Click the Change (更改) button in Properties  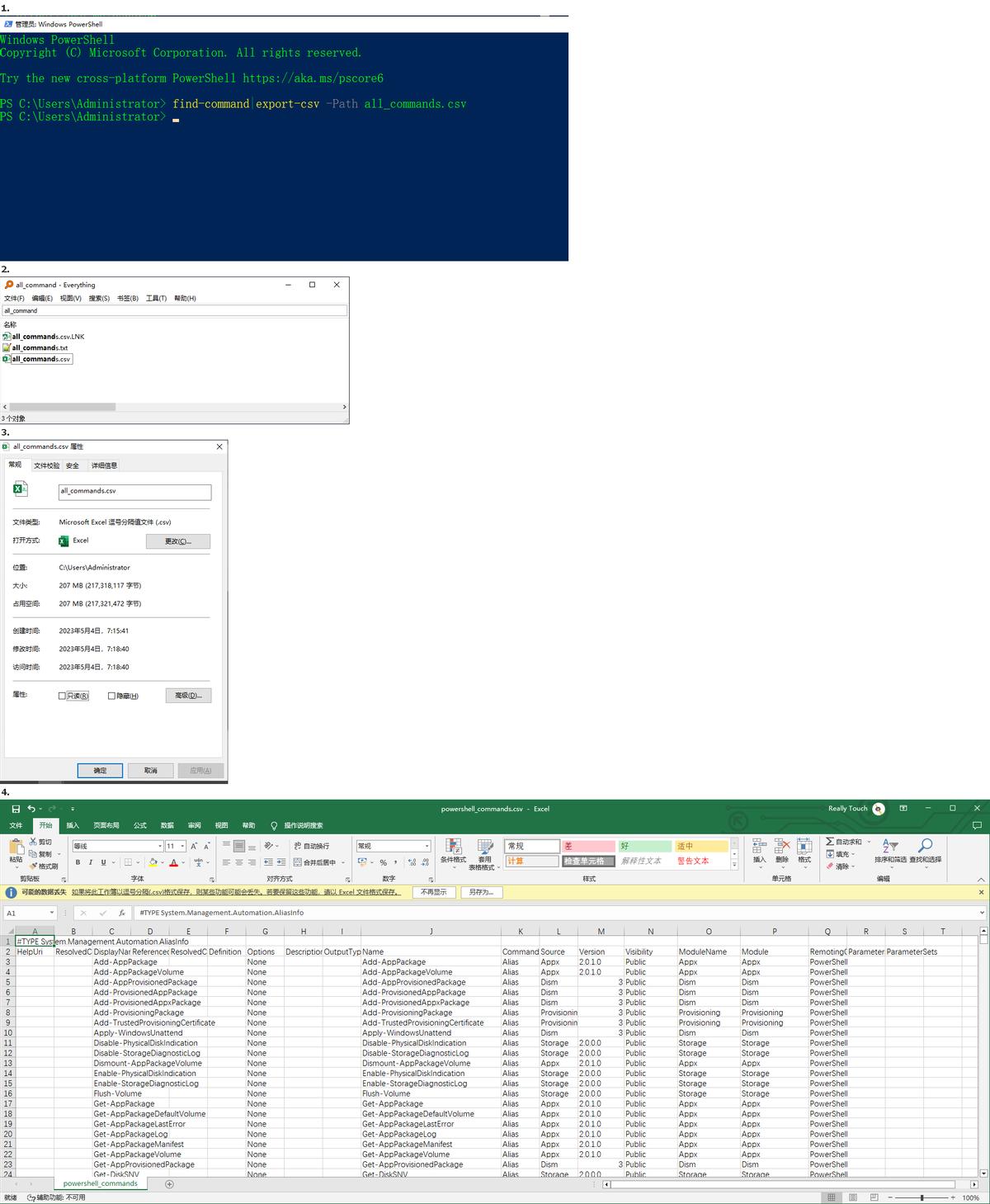(178, 541)
